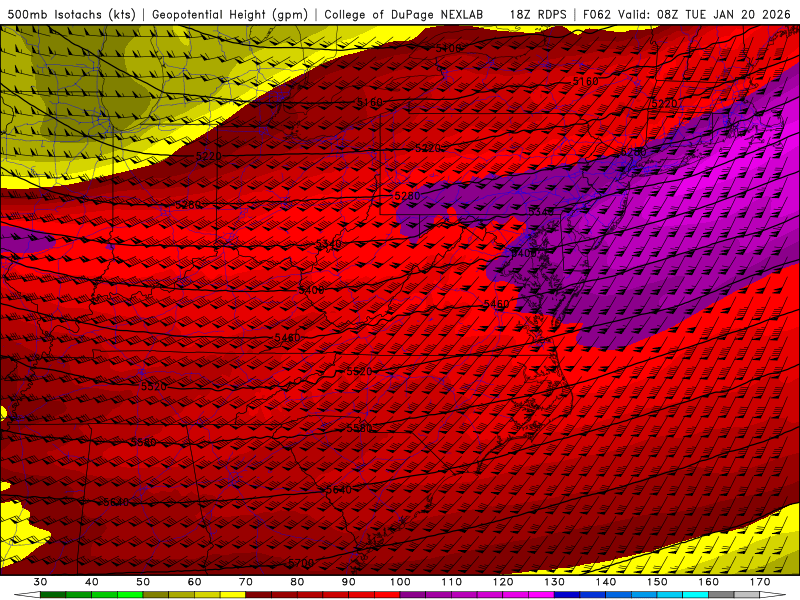Screen dimensions: 800x600
Task: Click the cyan swatch ending at 160
Action: coord(695,594)
